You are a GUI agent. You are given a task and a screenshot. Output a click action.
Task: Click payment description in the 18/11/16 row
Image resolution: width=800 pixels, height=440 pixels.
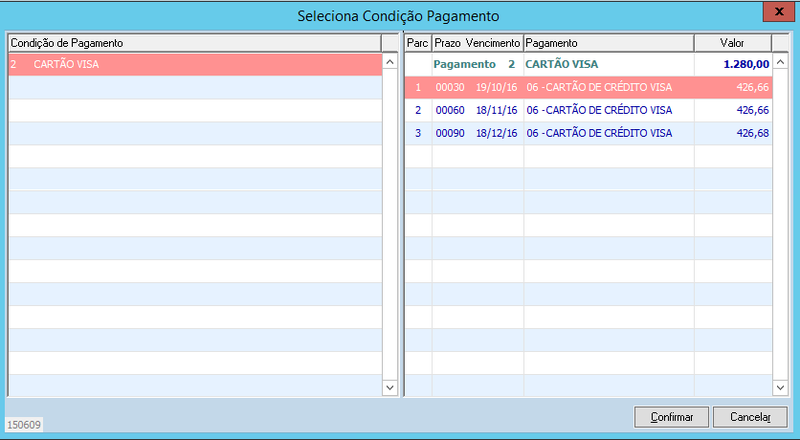pyautogui.click(x=599, y=110)
